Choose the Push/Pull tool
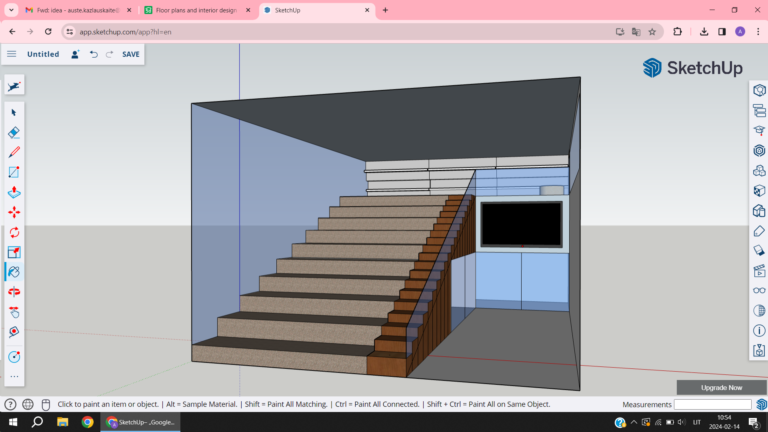 [x=14, y=192]
